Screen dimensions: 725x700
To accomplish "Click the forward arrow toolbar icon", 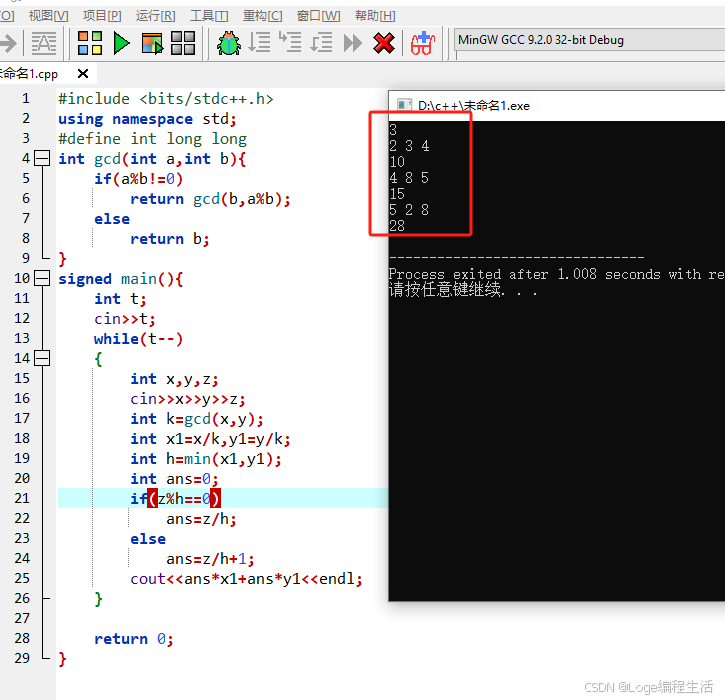I will (8, 43).
